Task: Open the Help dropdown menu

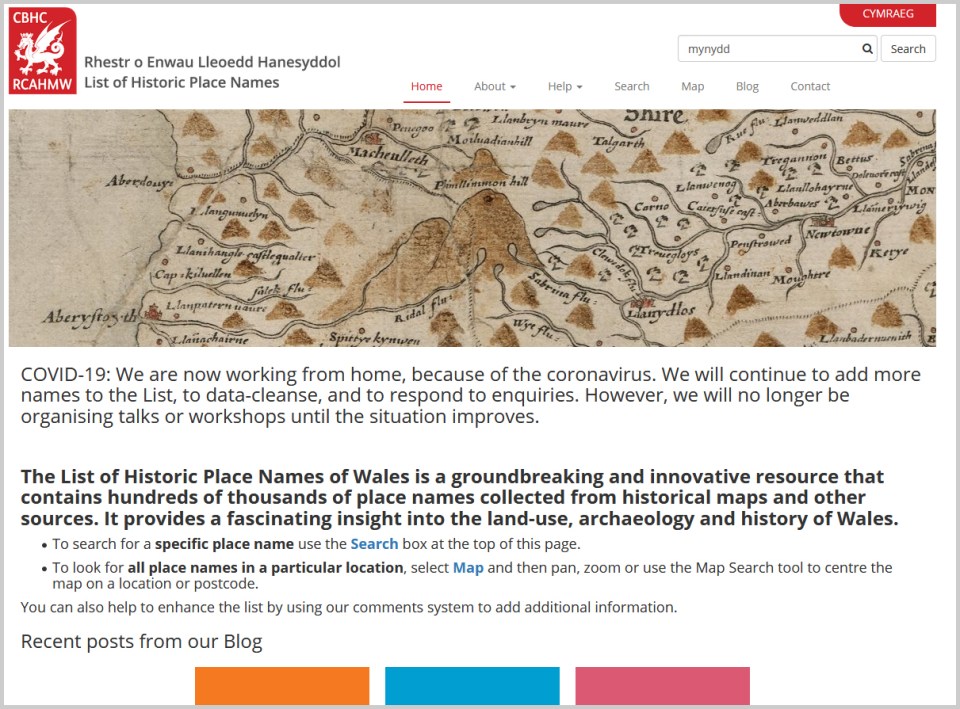Action: tap(564, 86)
